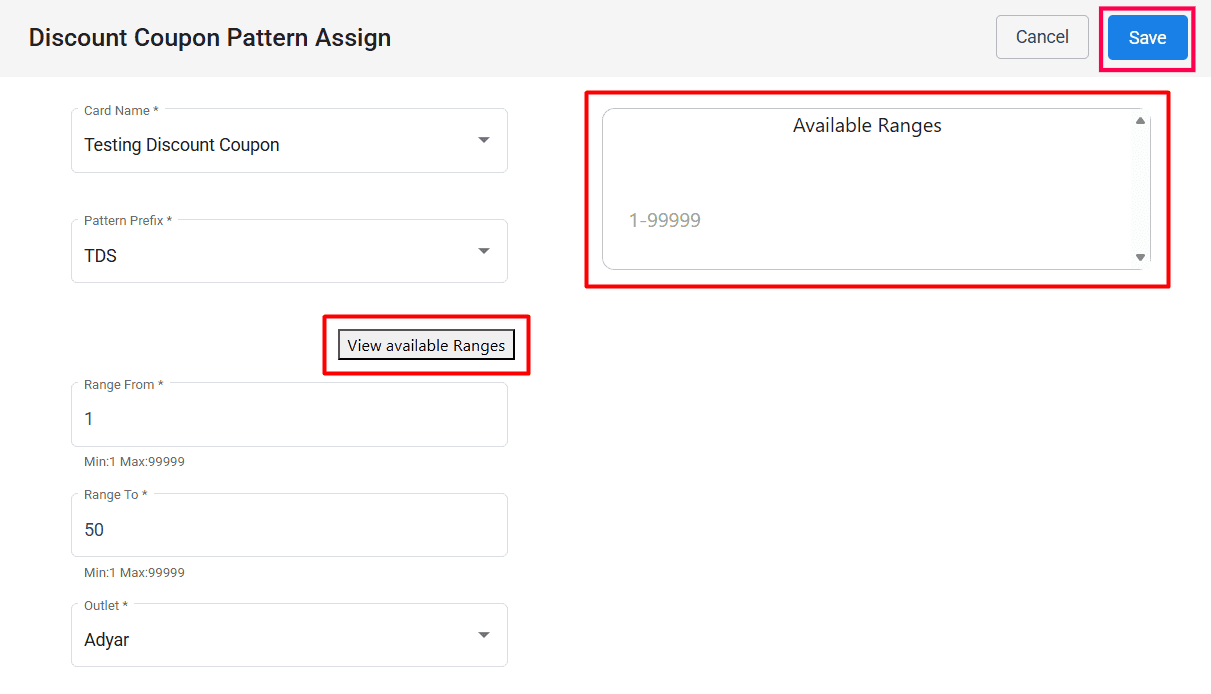Click the scroll up arrow in Available Ranges

pos(1140,121)
